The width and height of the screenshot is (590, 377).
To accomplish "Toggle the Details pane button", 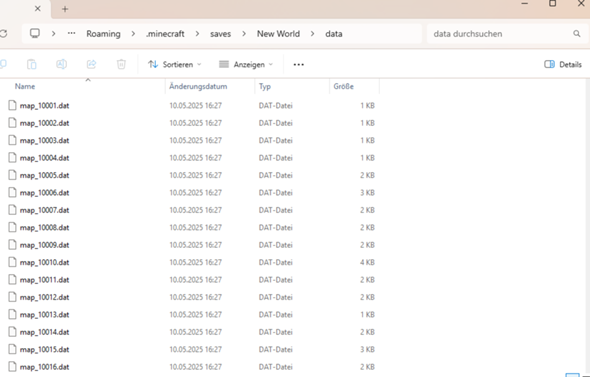I will click(563, 64).
